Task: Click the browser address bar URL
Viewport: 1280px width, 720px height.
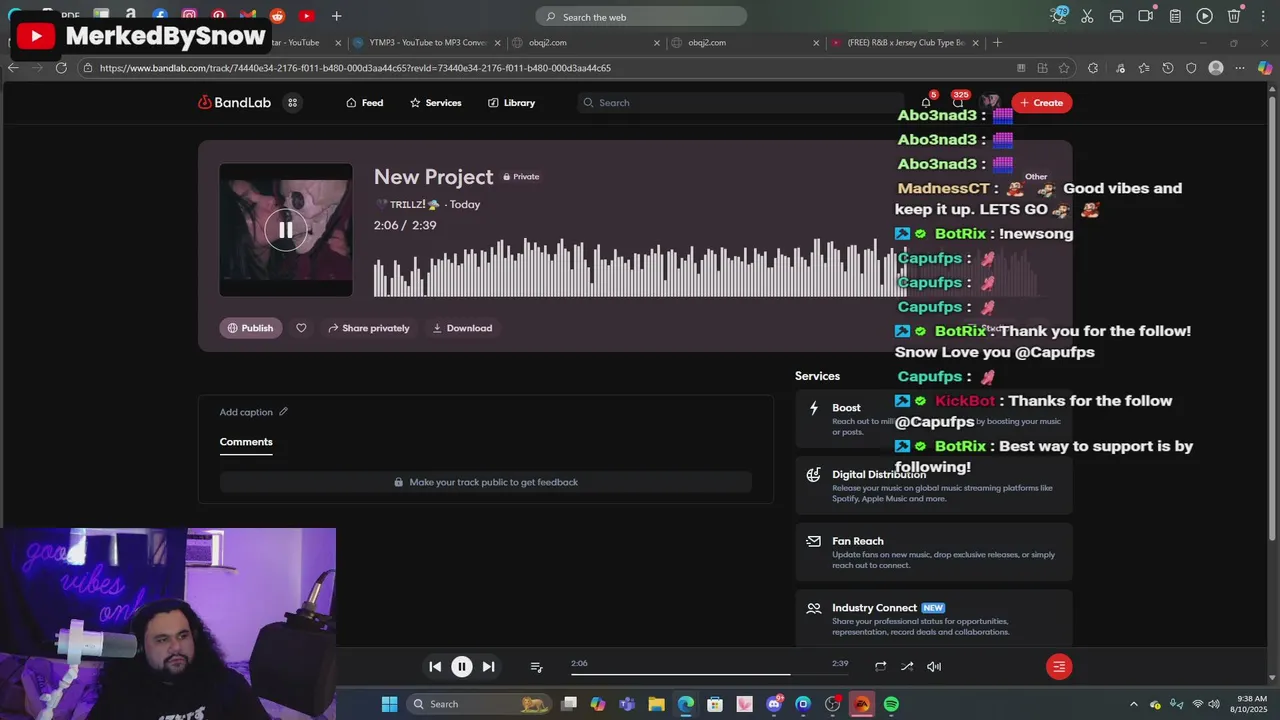Action: click(355, 68)
